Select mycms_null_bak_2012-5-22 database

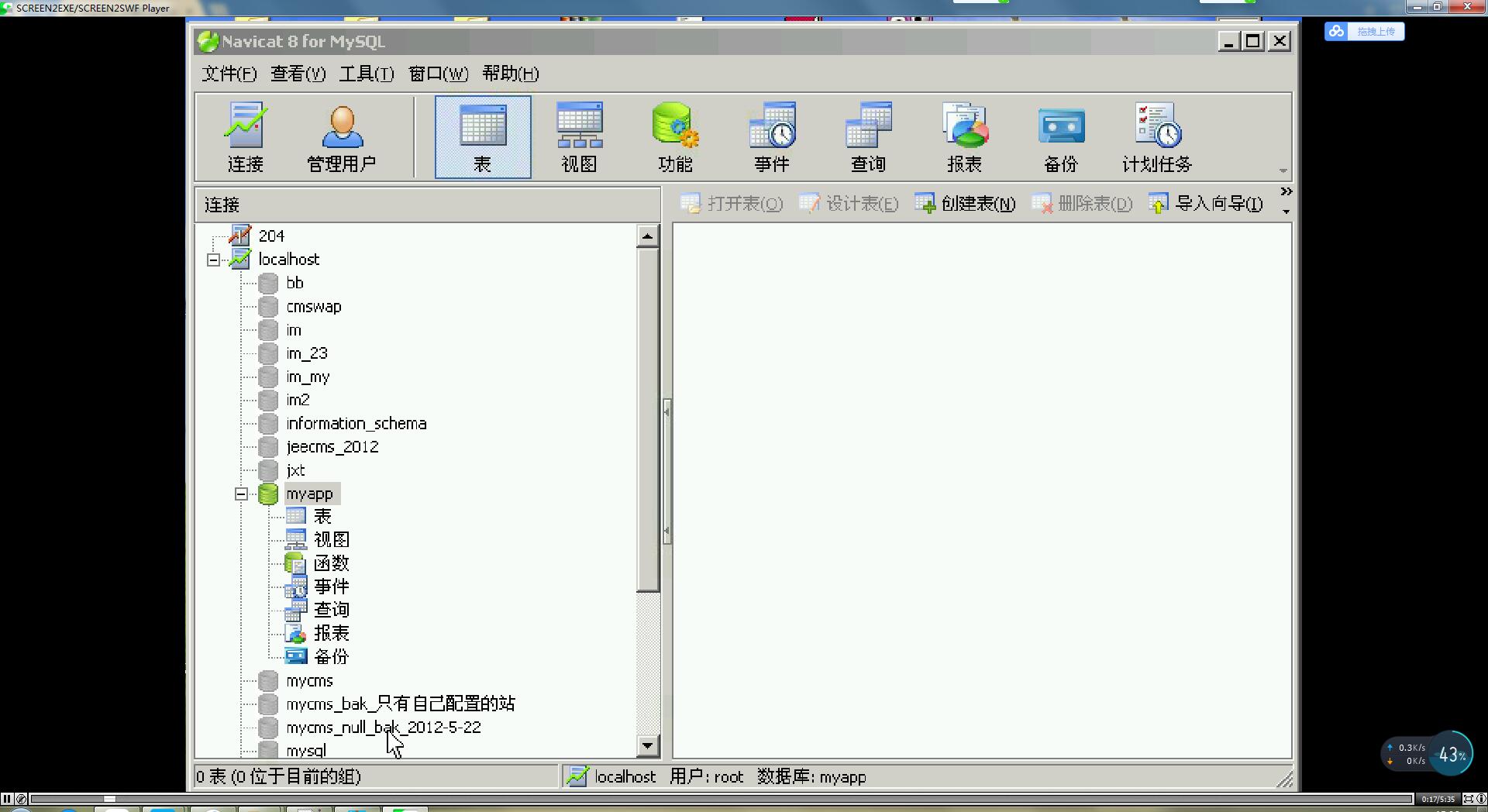tap(383, 727)
